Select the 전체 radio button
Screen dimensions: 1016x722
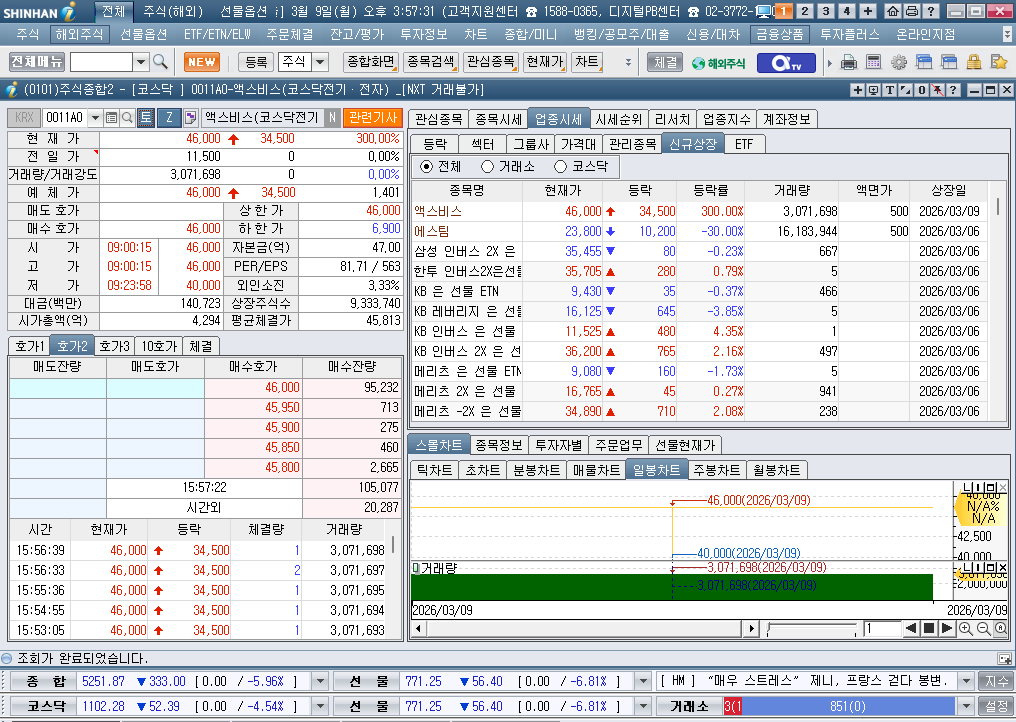pyautogui.click(x=426, y=167)
